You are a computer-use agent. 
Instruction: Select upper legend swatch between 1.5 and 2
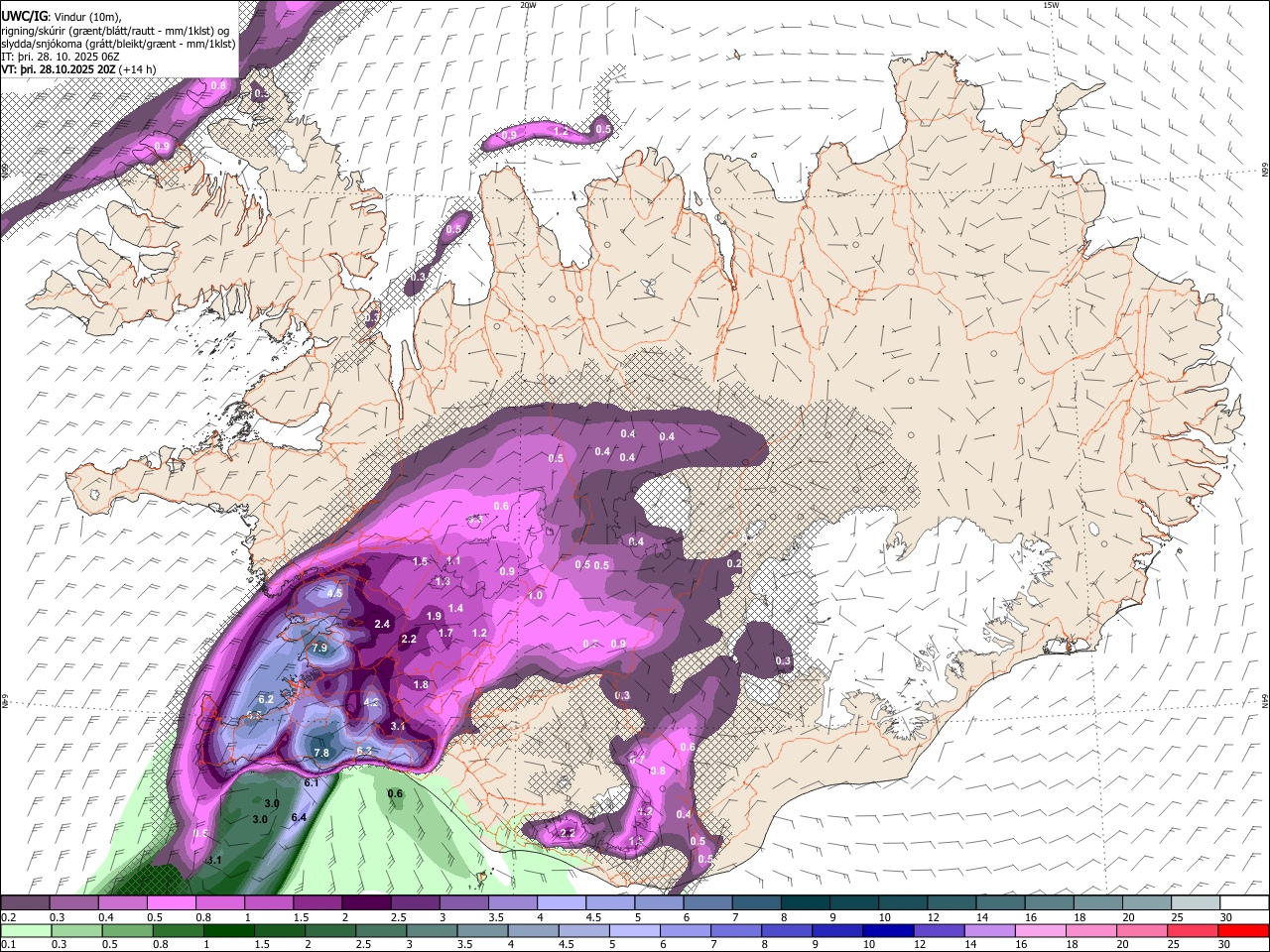[x=317, y=902]
